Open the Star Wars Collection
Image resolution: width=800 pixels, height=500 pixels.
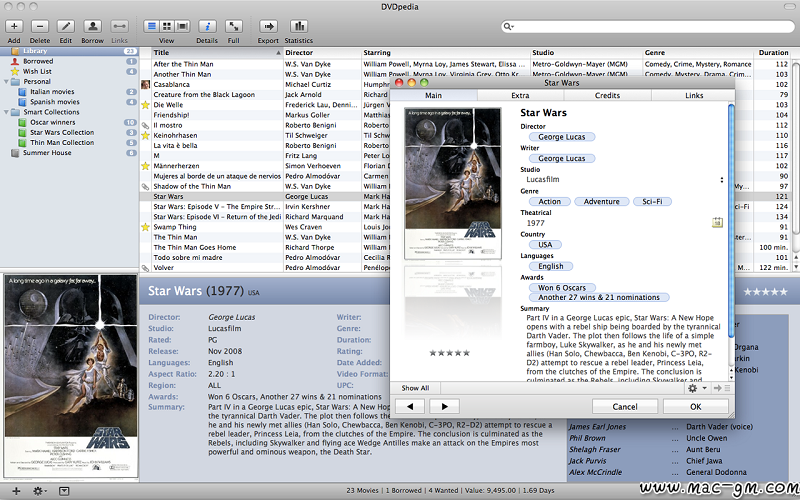pos(69,133)
